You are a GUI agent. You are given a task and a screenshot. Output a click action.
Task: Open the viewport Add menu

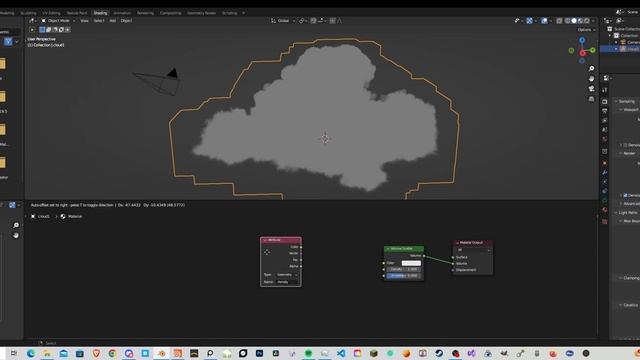[x=113, y=20]
